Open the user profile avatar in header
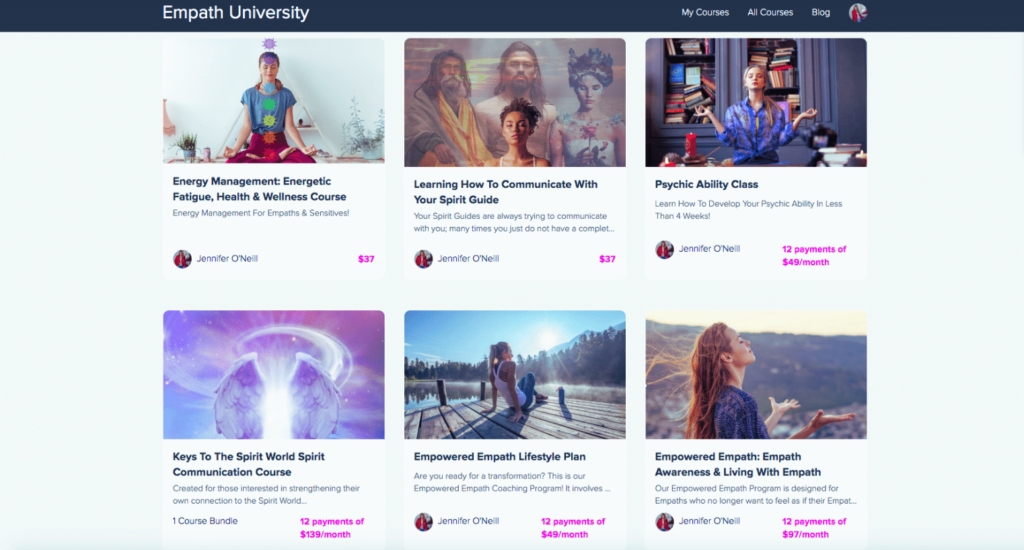Viewport: 1024px width, 550px height. [x=857, y=12]
